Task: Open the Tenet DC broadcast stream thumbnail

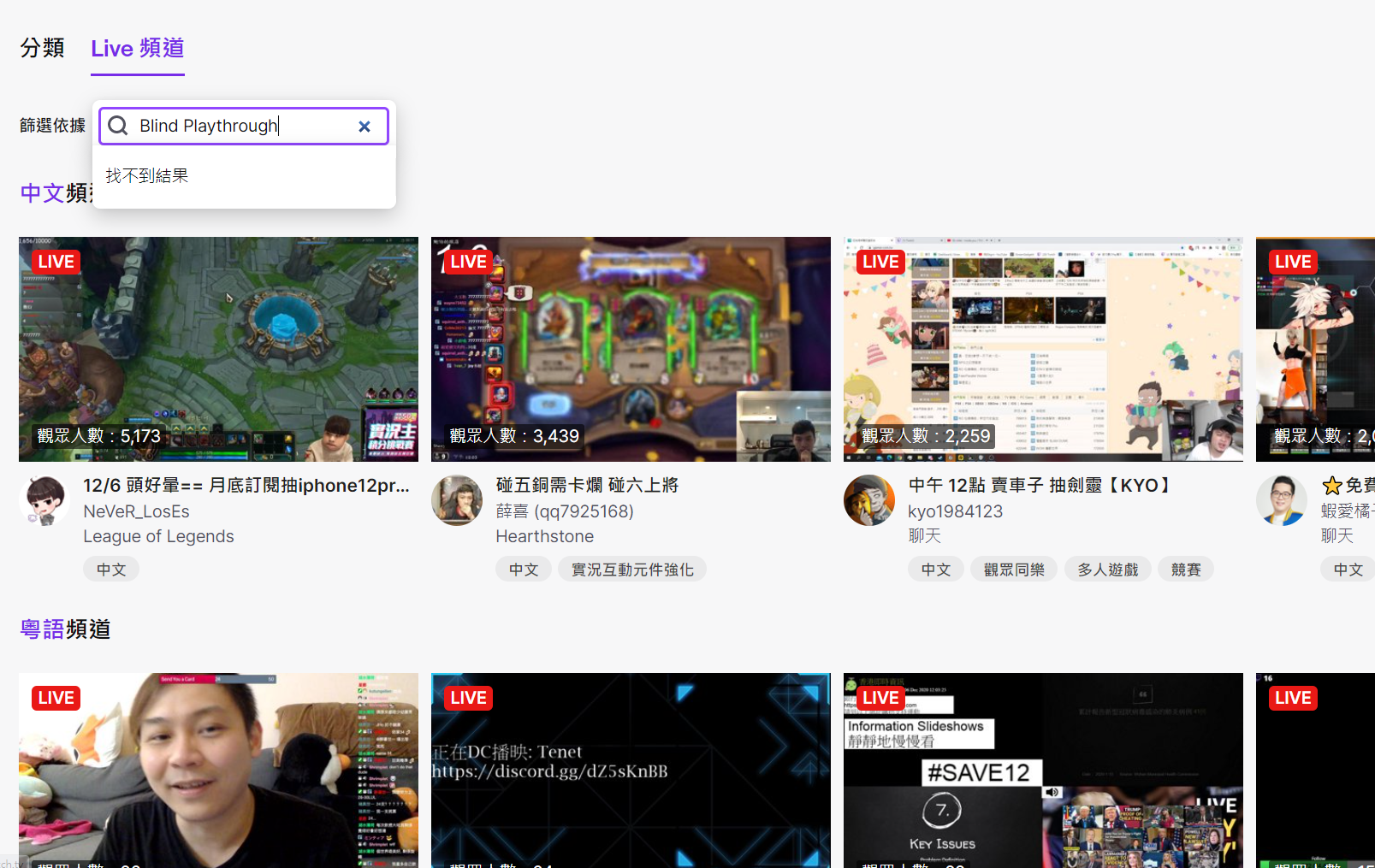Action: [631, 771]
